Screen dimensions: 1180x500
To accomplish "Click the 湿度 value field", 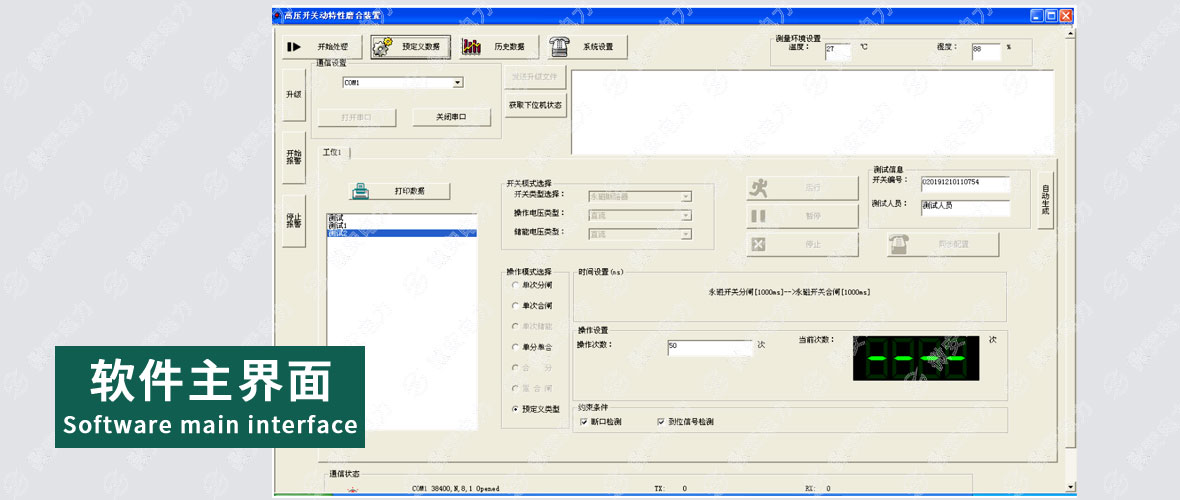I will tap(987, 51).
